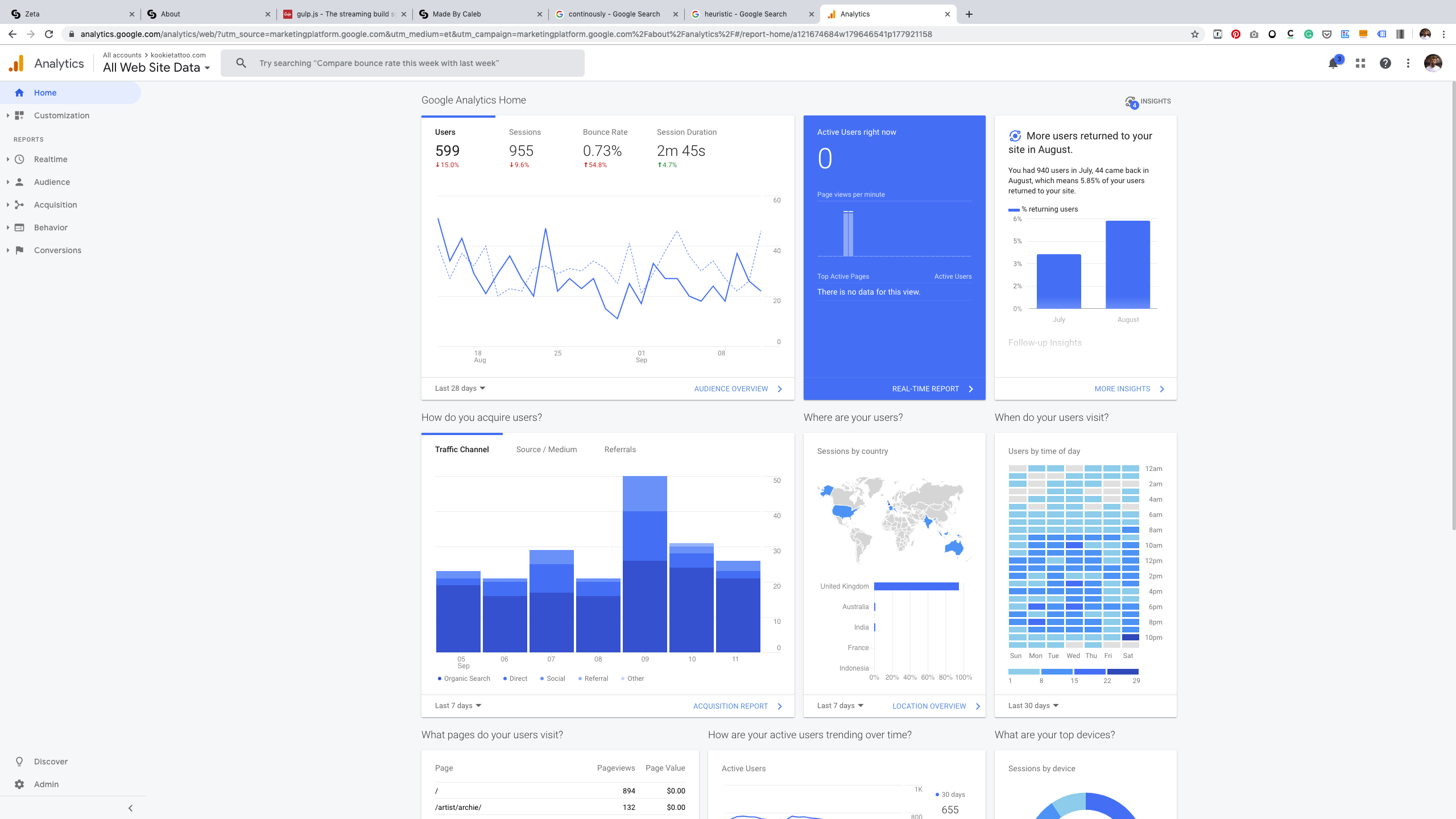Switch to the Source / Medium tab
This screenshot has width=1456, height=819.
pos(546,449)
